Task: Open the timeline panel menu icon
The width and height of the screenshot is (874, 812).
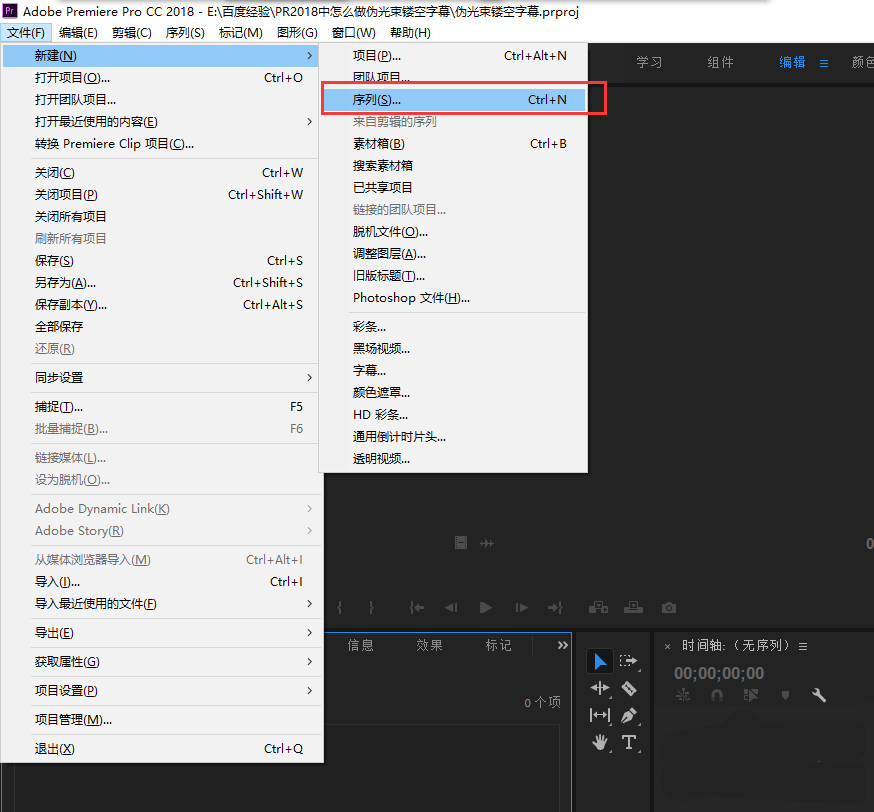Action: coord(803,646)
